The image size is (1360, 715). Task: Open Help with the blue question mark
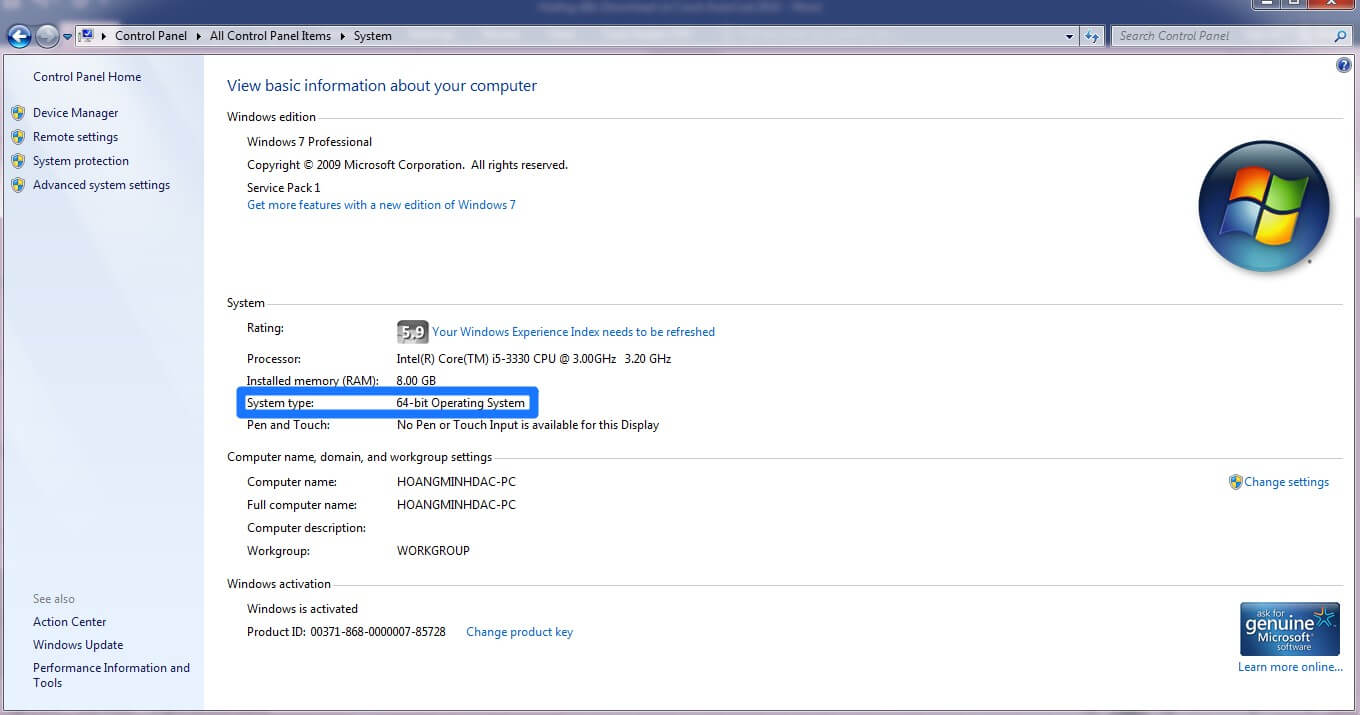(1343, 65)
